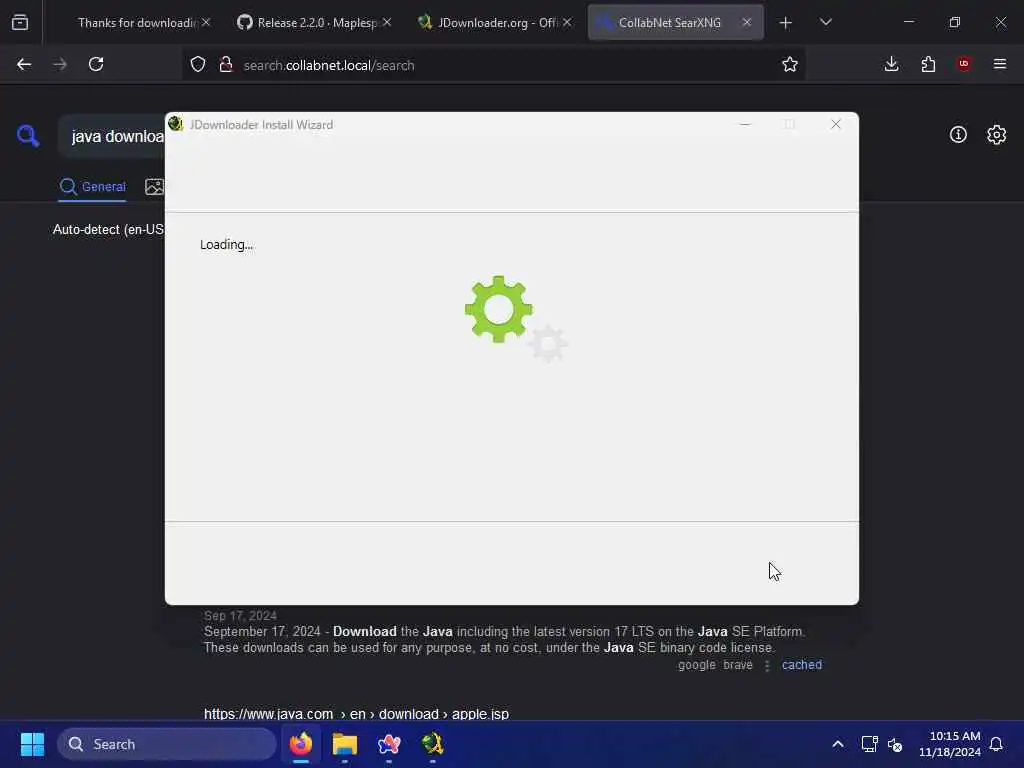Image resolution: width=1024 pixels, height=768 pixels.
Task: Click the SearXNG magnifier search icon
Action: tap(28, 136)
